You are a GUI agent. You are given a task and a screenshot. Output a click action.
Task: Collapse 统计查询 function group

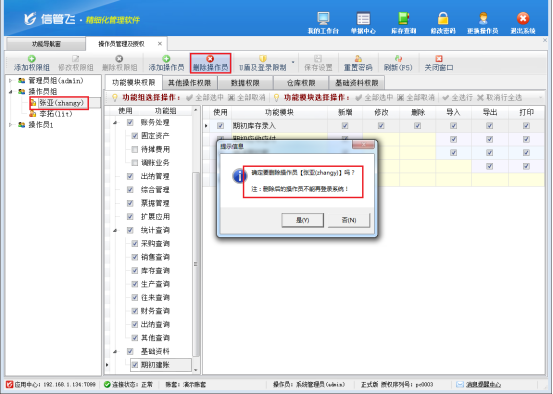115,231
